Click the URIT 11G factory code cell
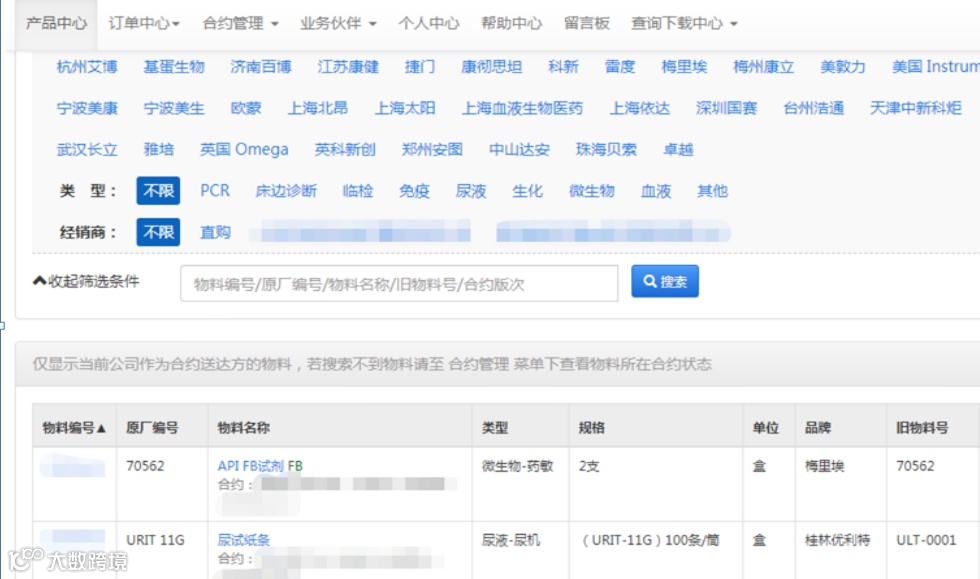Viewport: 980px width, 579px height. coord(156,540)
